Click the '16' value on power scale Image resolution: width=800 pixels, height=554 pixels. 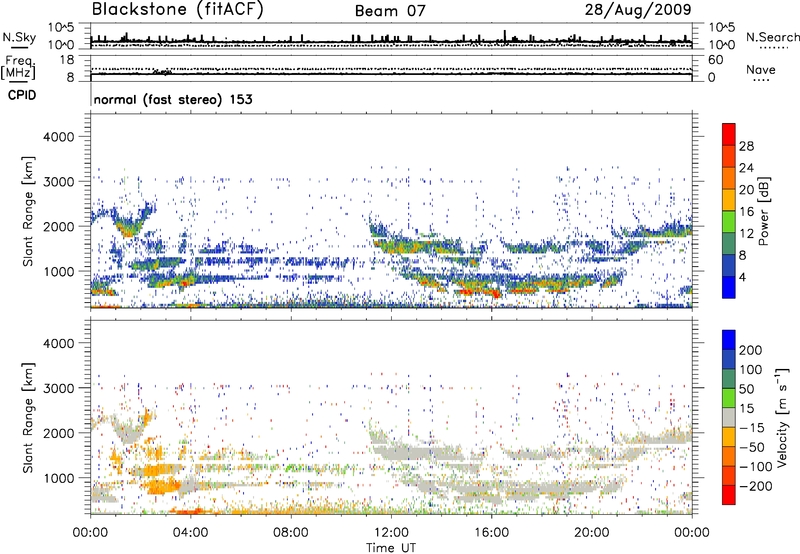(746, 211)
